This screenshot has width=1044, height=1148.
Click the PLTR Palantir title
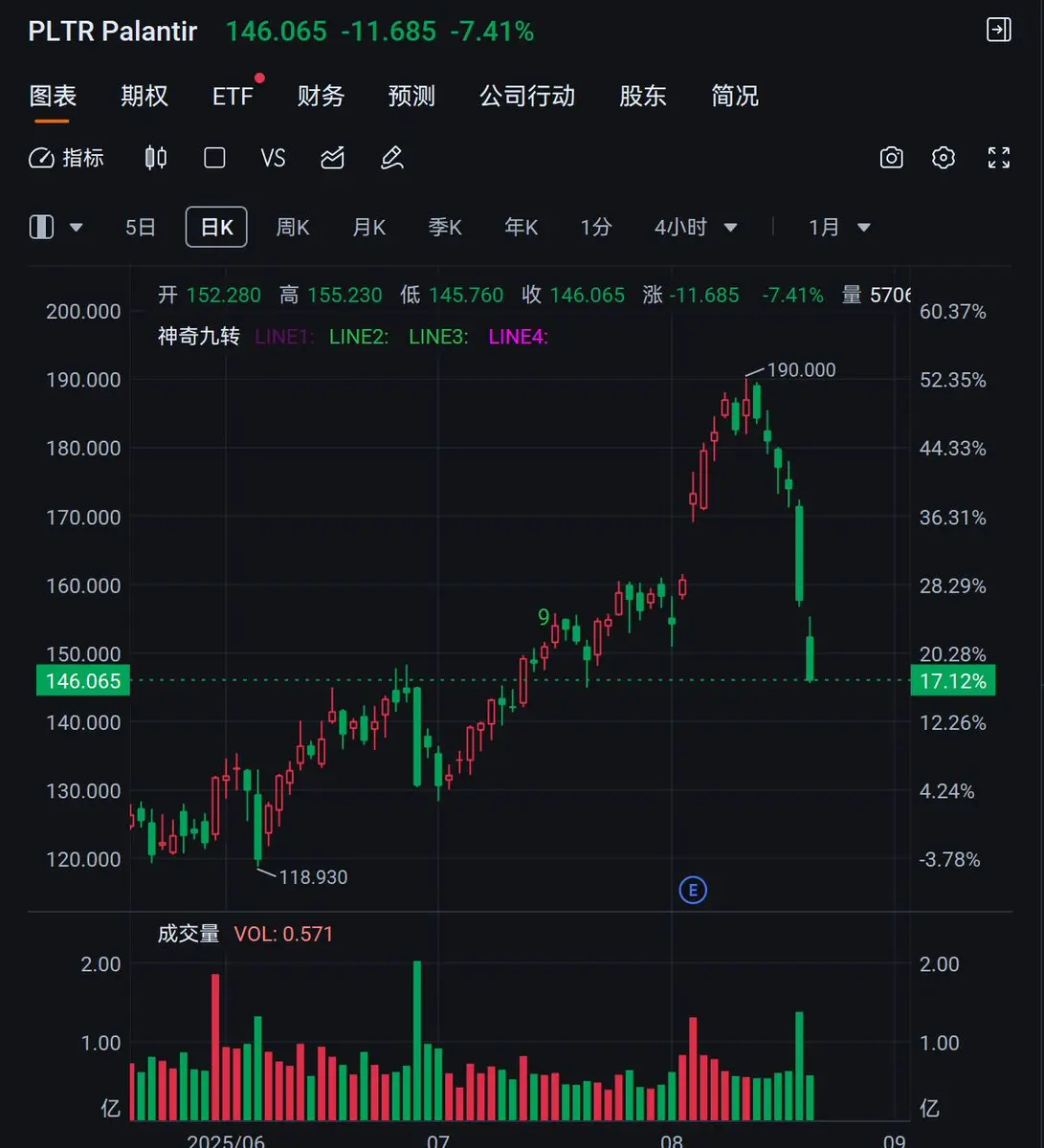tap(113, 32)
